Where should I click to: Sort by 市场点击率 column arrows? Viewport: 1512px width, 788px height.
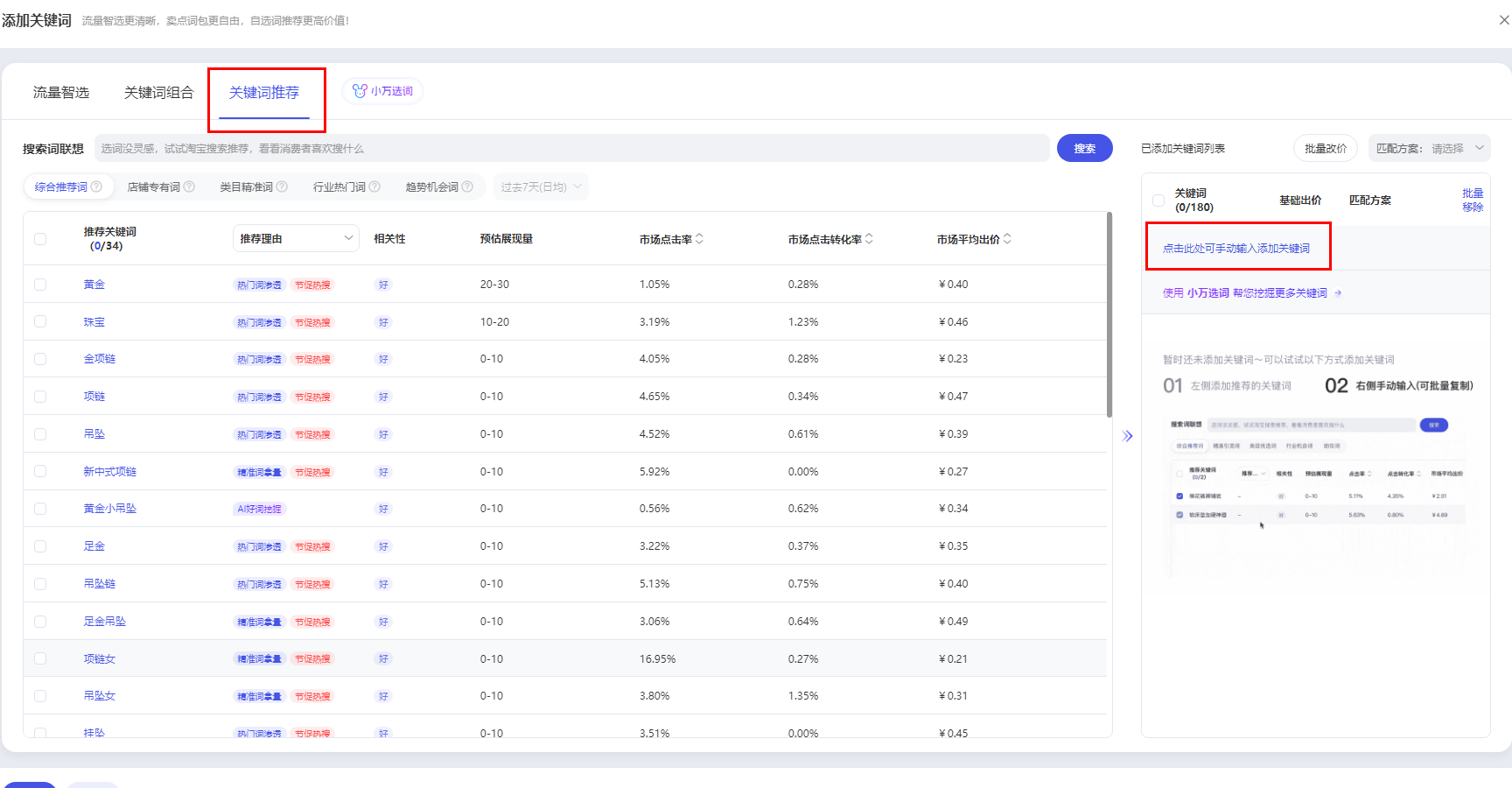point(699,239)
